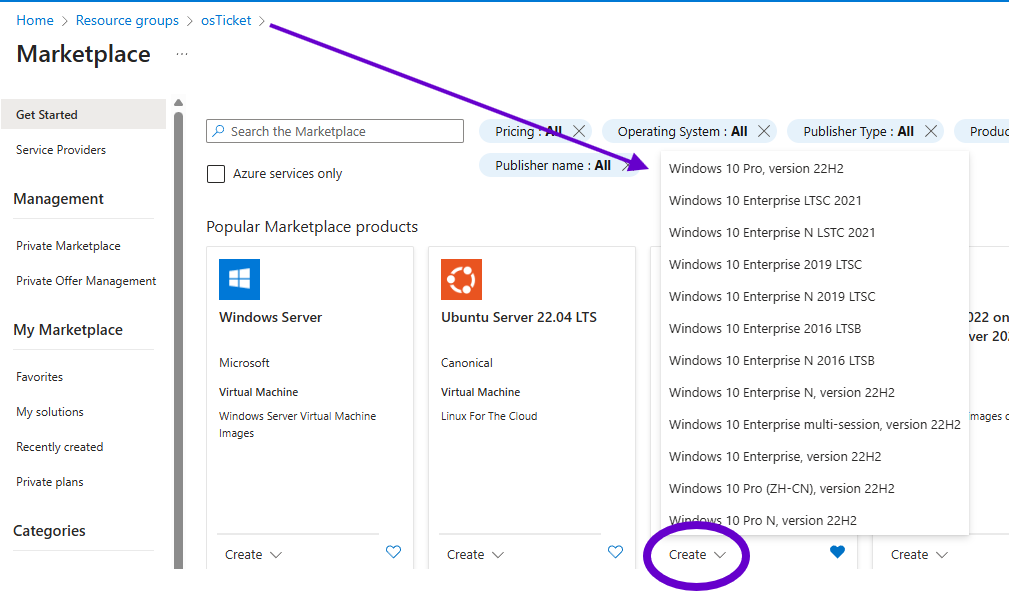Open the circled Create dropdown

698,554
